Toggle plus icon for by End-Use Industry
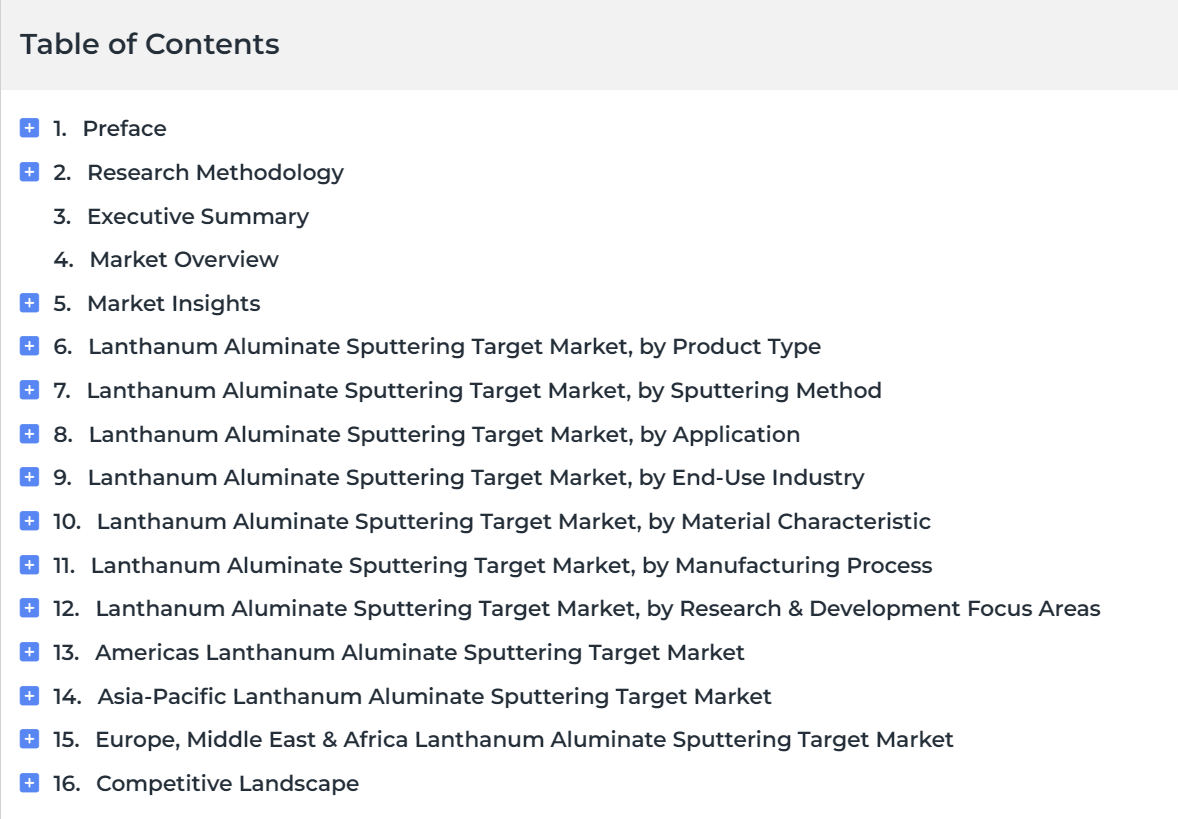Screen dimensions: 1178x819 tap(29, 477)
